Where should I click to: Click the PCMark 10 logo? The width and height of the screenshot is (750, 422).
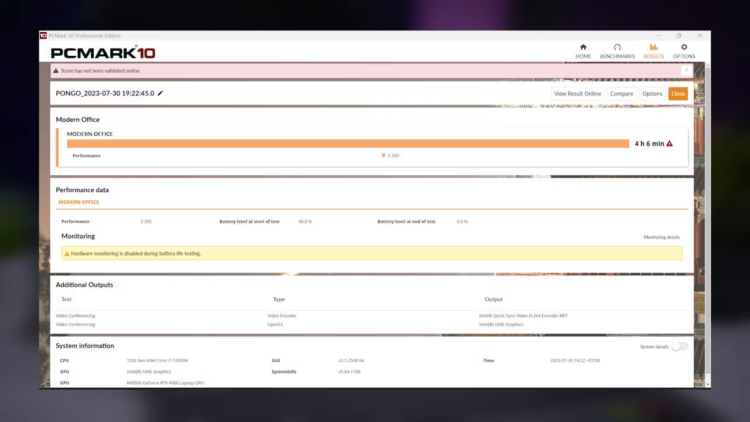click(x=103, y=52)
